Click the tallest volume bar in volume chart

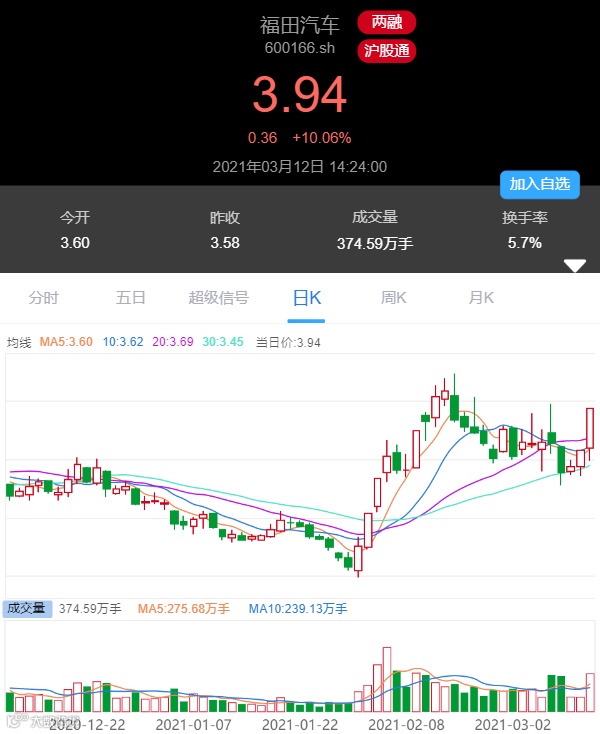point(387,680)
